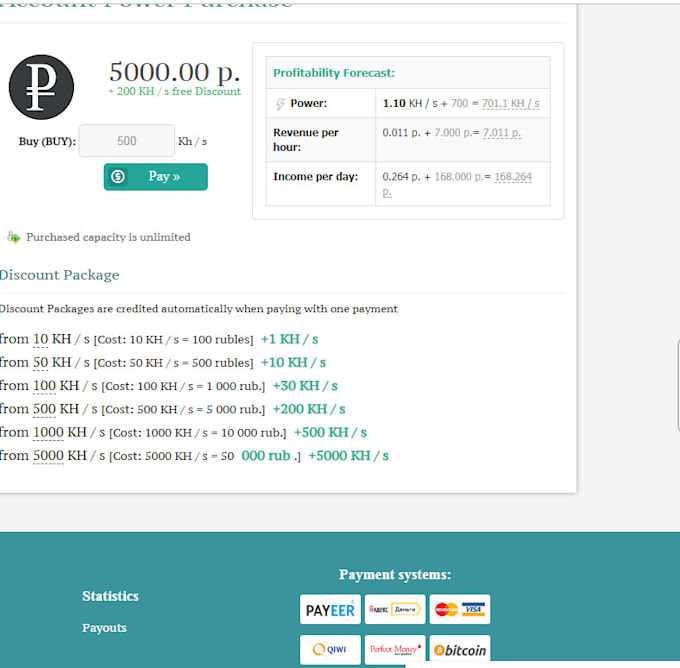Click the '000 rub' green cost text
This screenshot has height=668, width=680.
tap(265, 456)
